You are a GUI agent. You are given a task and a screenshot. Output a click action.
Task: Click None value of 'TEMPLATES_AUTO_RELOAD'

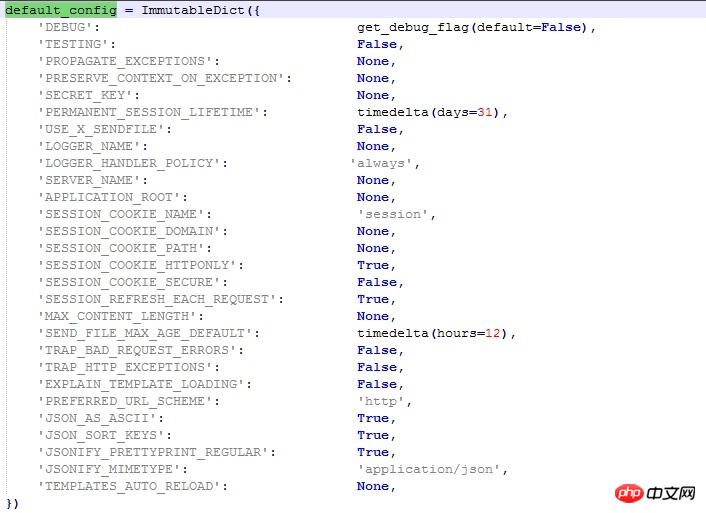(373, 486)
